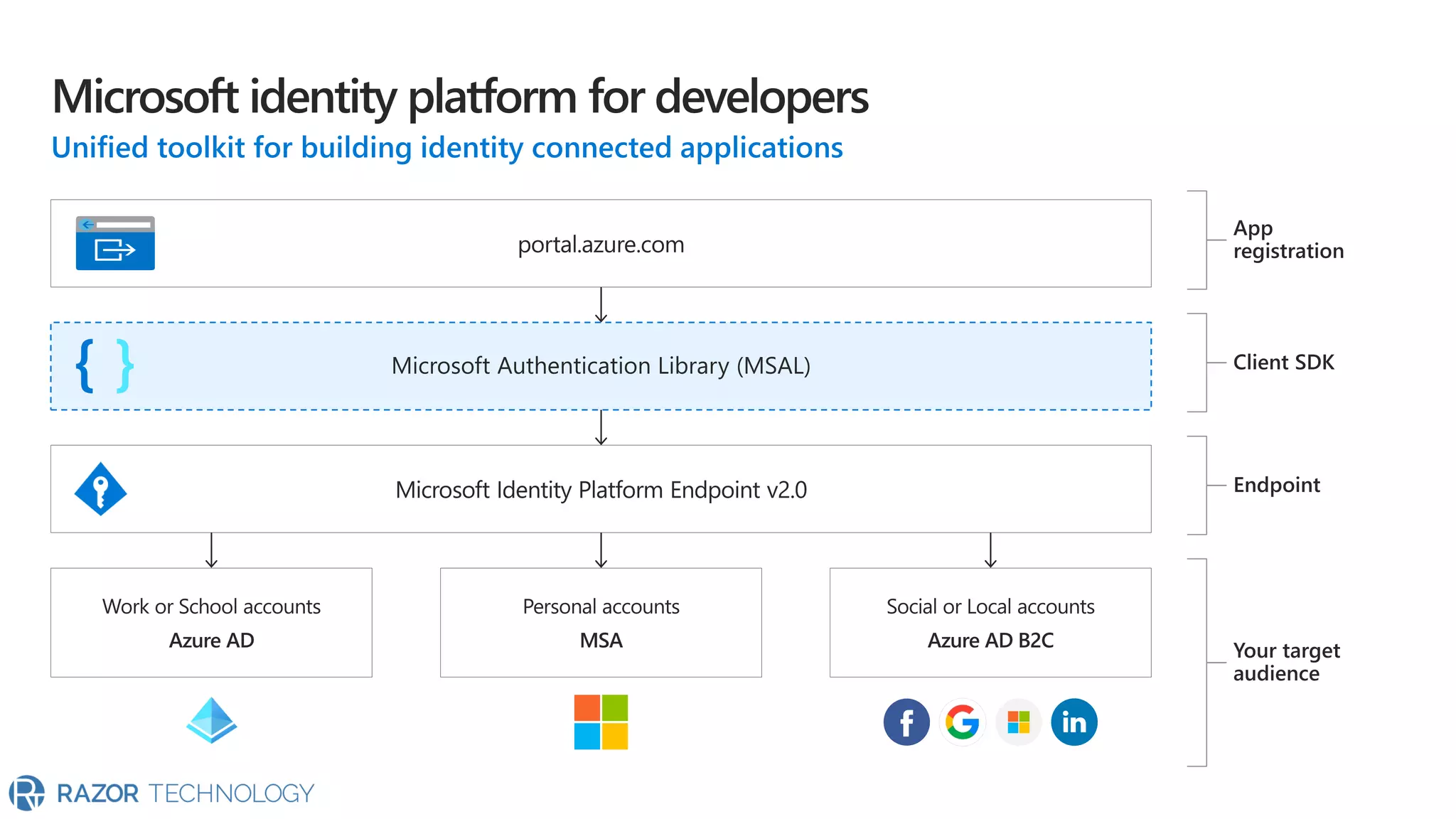Click the Unified toolkit blue subtitle
The width and height of the screenshot is (1456, 819).
447,148
